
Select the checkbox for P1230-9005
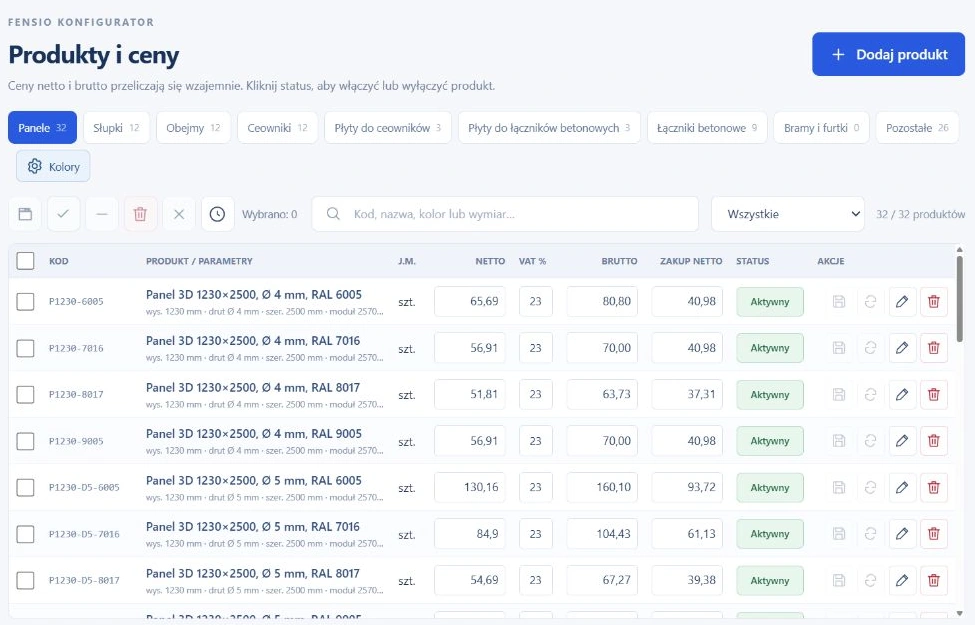click(25, 441)
